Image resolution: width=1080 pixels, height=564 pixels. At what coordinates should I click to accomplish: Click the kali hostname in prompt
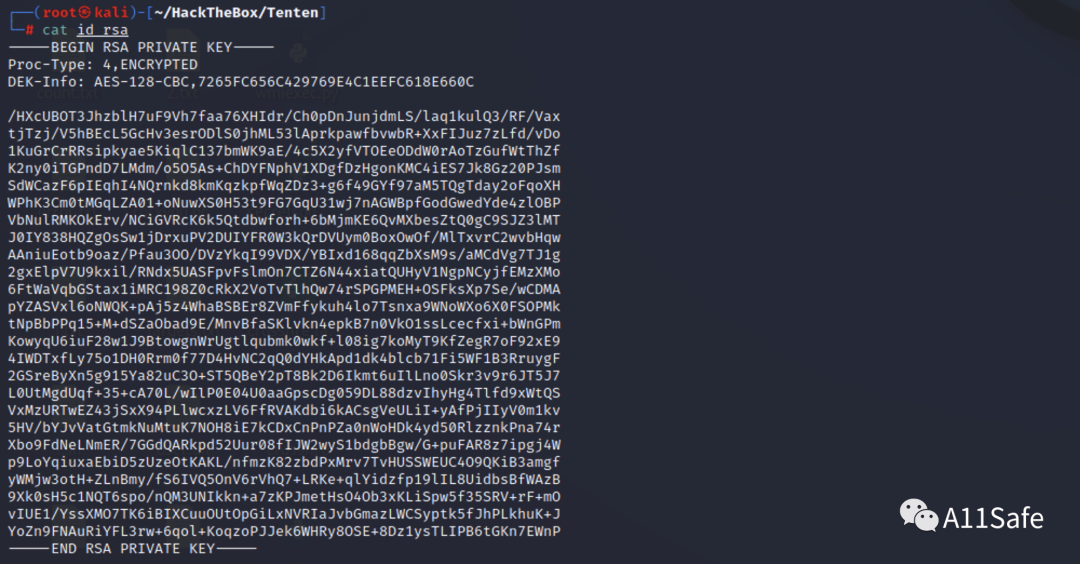(111, 12)
